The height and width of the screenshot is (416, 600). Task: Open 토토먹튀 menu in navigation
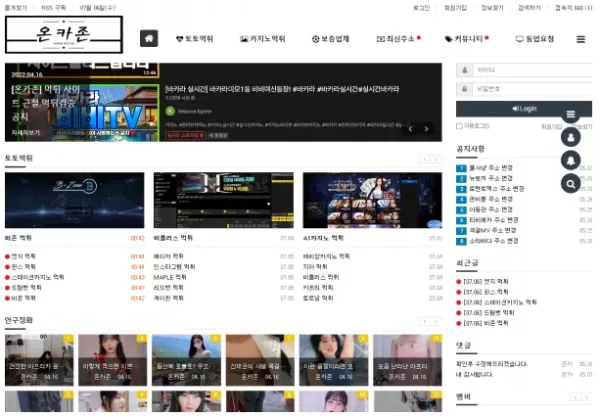[195, 39]
